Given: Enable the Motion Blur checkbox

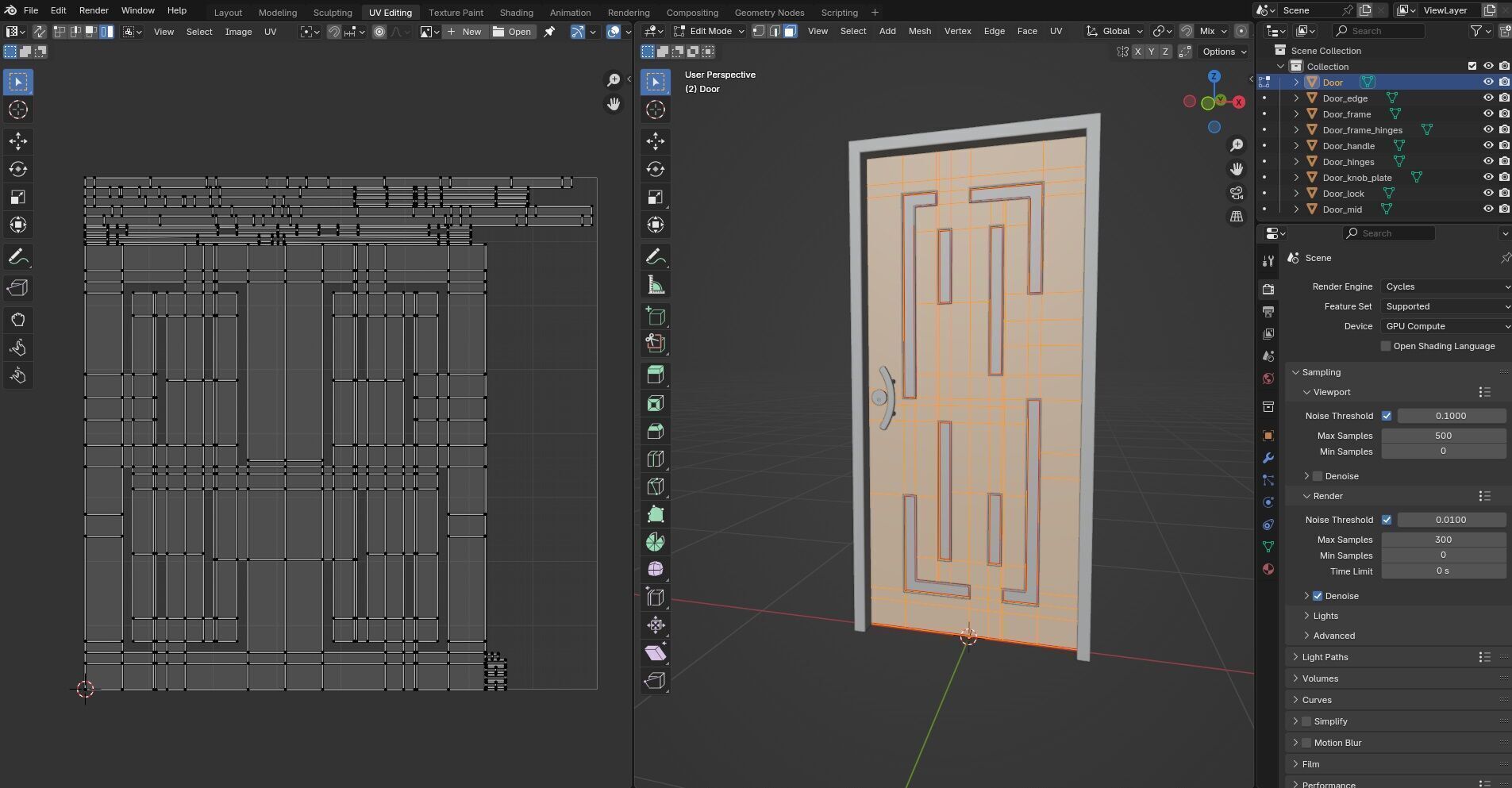Looking at the screenshot, I should coord(1306,743).
